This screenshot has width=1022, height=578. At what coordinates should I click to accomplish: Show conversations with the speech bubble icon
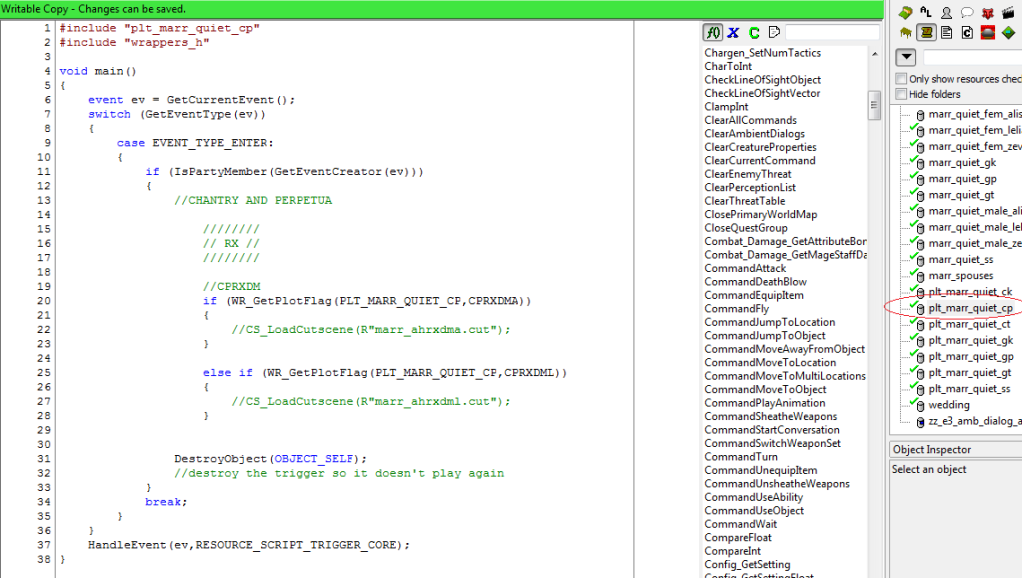[967, 13]
